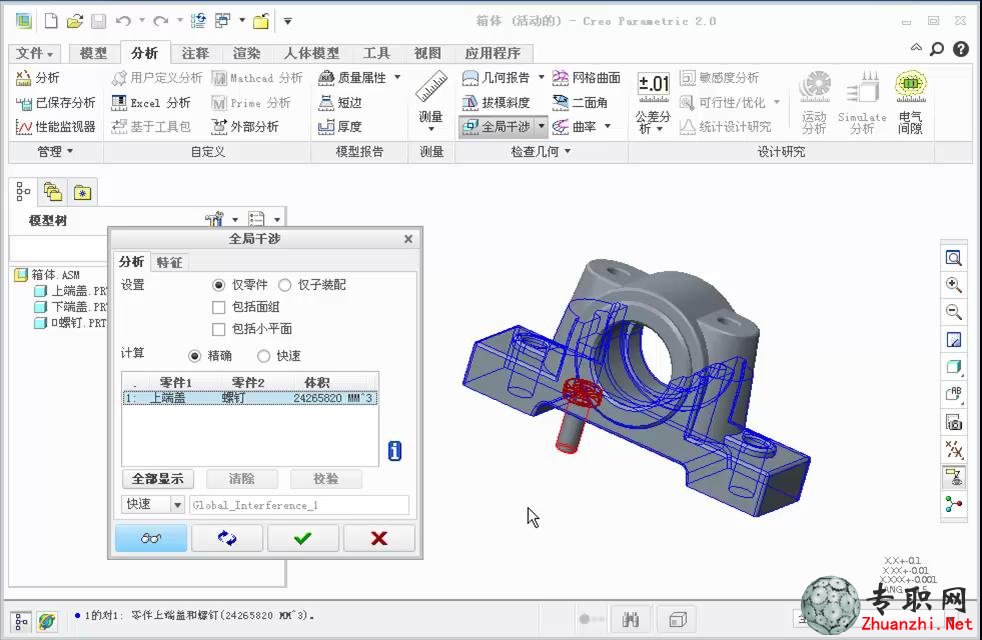
Task: Click the 短边 analysis tool
Action: (x=340, y=103)
